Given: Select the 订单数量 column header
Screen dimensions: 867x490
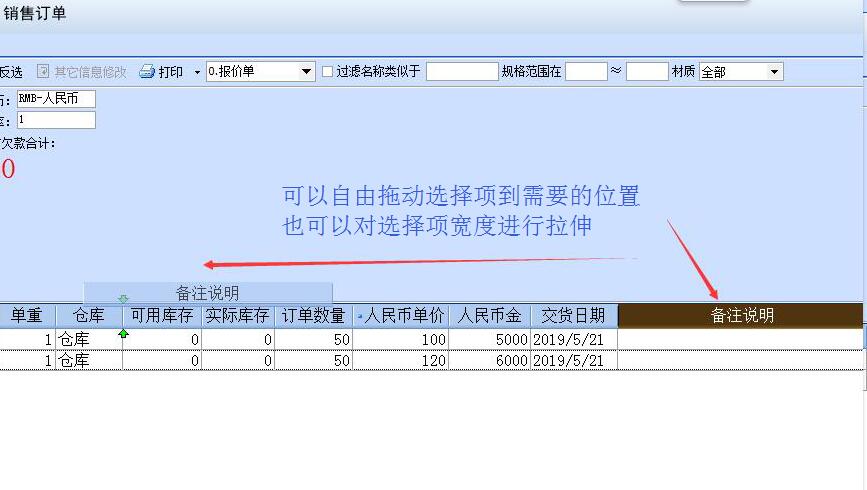Looking at the screenshot, I should point(313,316).
